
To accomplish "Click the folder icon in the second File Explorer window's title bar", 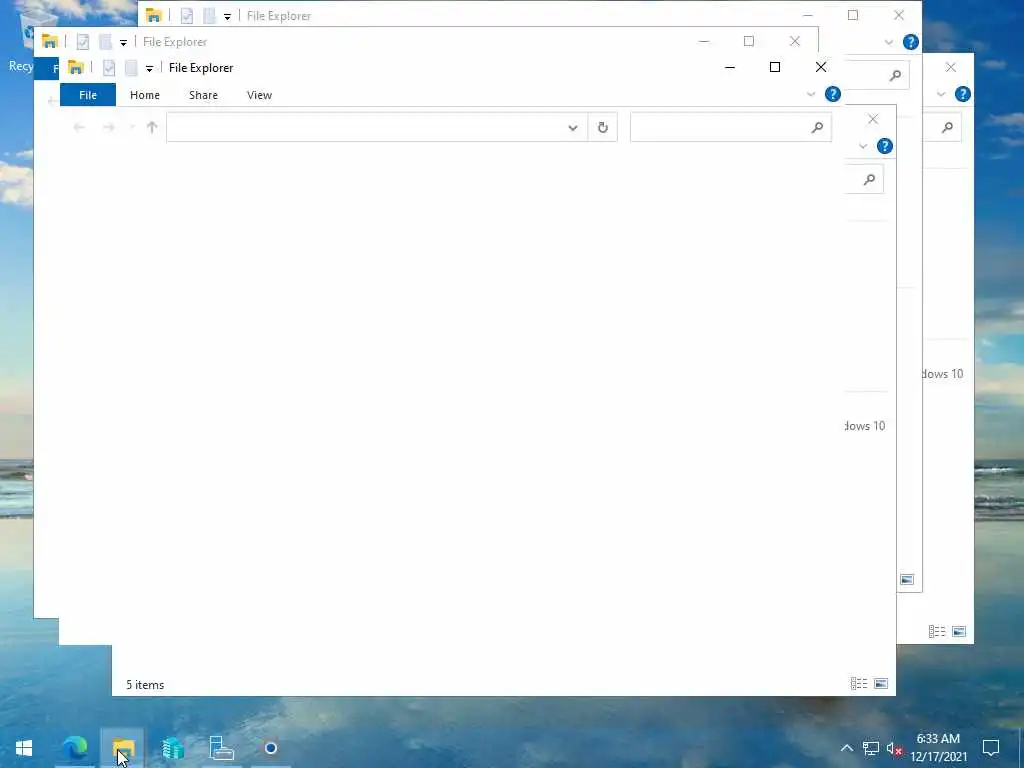I will (50, 42).
